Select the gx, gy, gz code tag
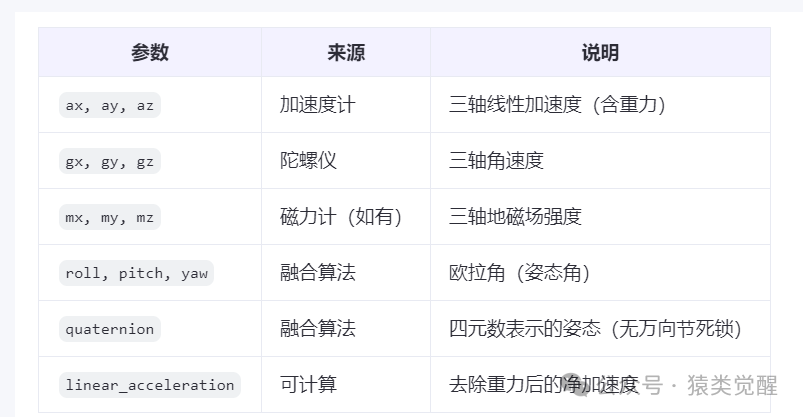Screen dimensions: 803x417 (x=110, y=161)
